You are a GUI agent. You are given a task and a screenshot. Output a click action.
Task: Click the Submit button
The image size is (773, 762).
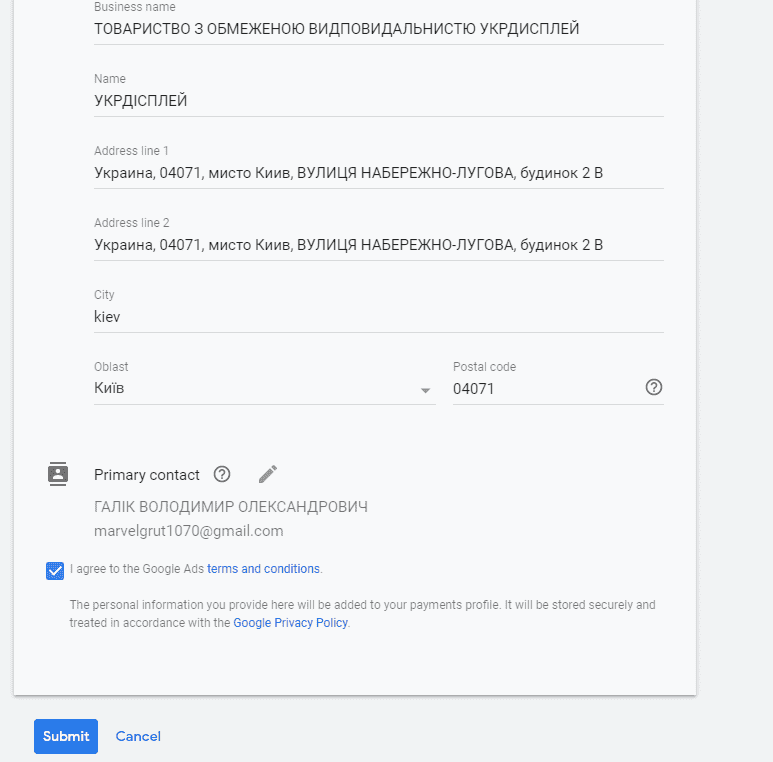(66, 736)
